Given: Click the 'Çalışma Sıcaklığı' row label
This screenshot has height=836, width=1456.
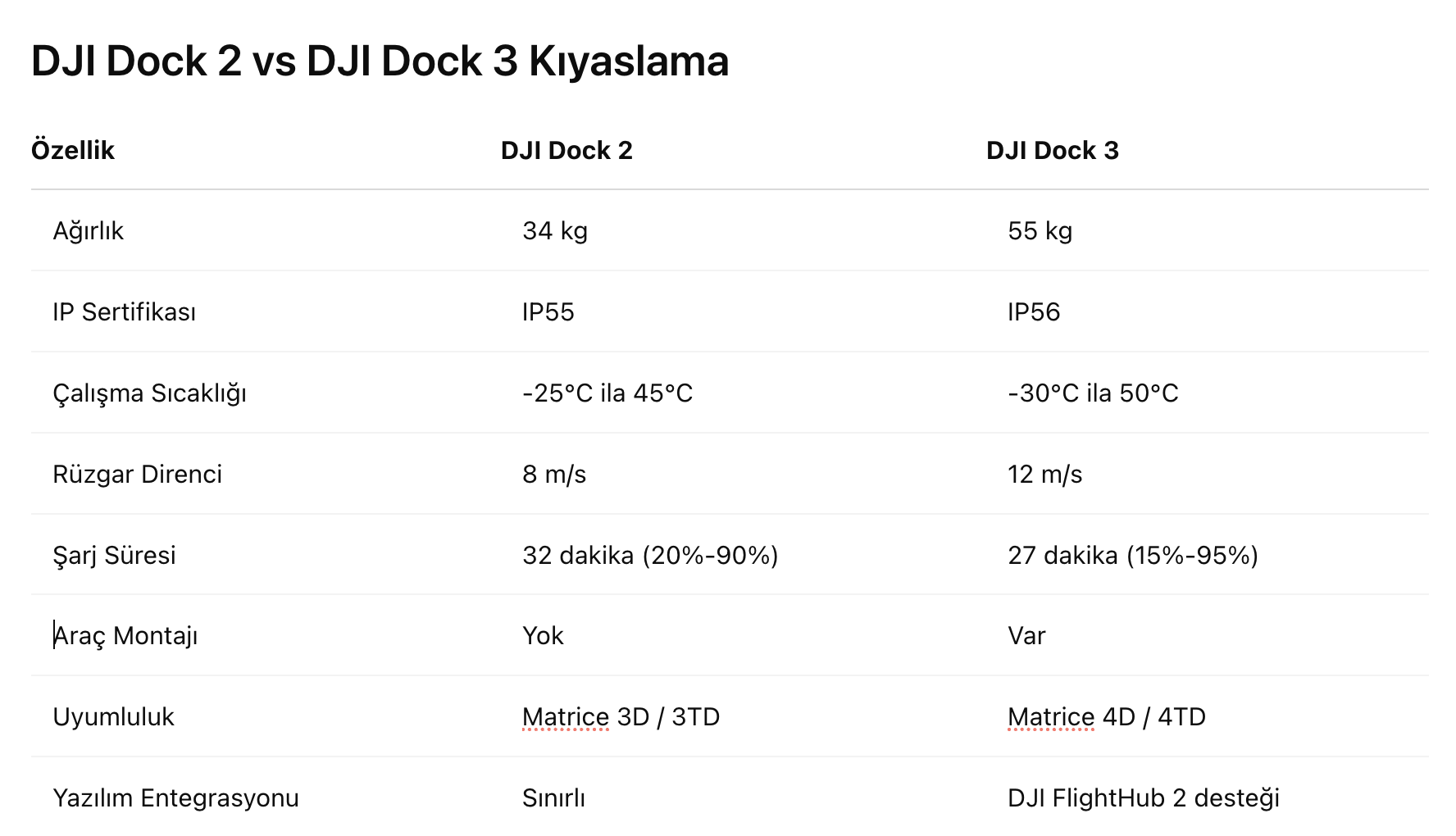Looking at the screenshot, I should click(x=149, y=393).
